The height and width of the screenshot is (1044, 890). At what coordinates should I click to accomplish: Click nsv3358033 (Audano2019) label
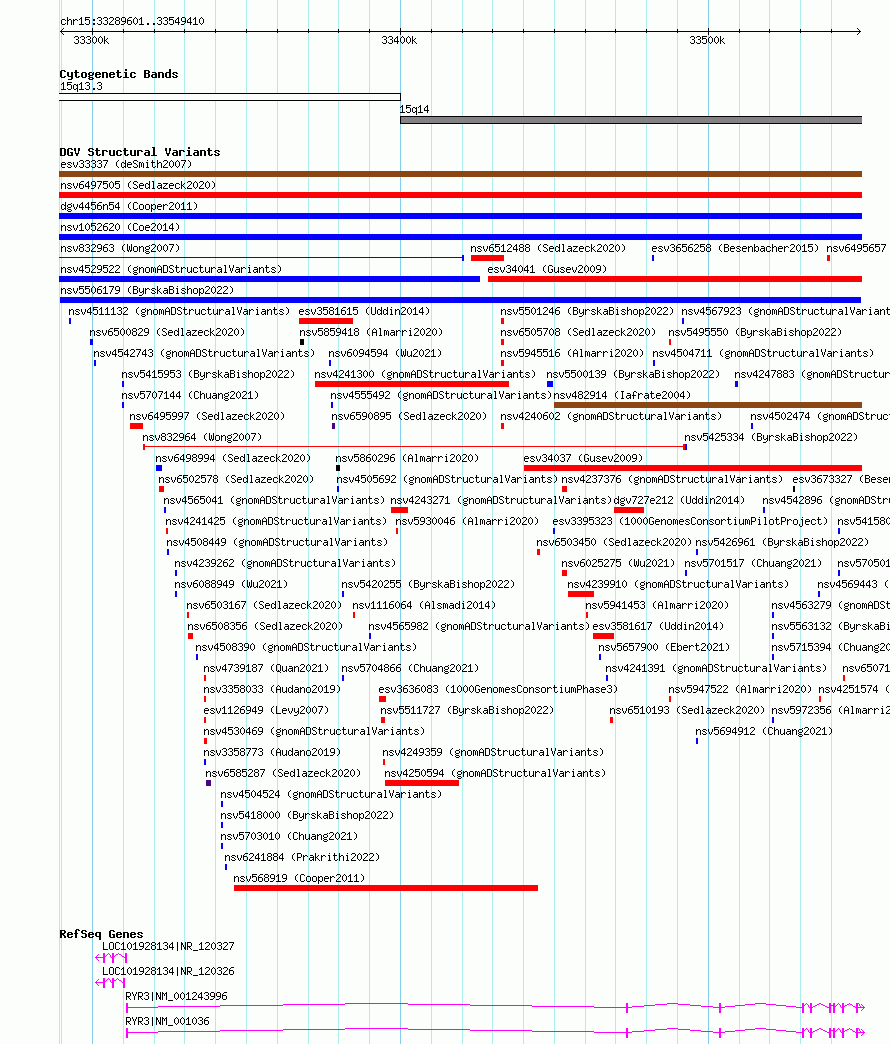click(x=272, y=689)
